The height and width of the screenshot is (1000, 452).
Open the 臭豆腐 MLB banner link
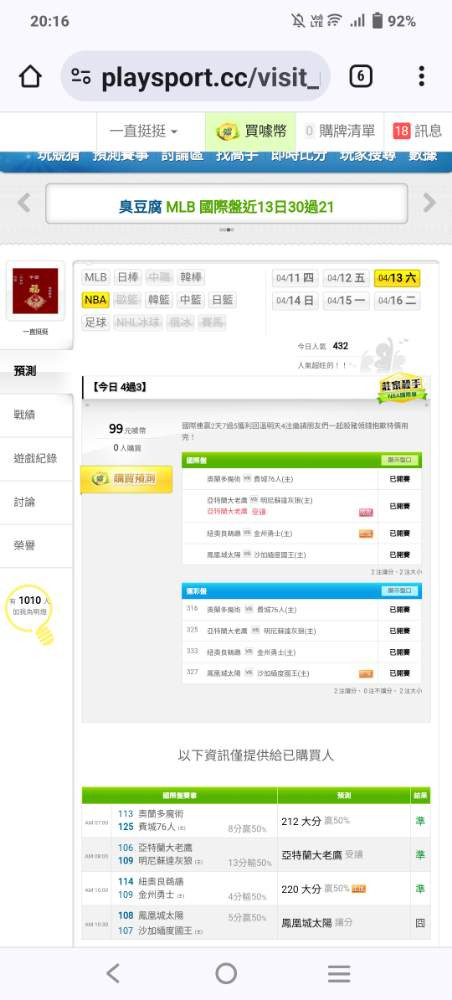[226, 207]
